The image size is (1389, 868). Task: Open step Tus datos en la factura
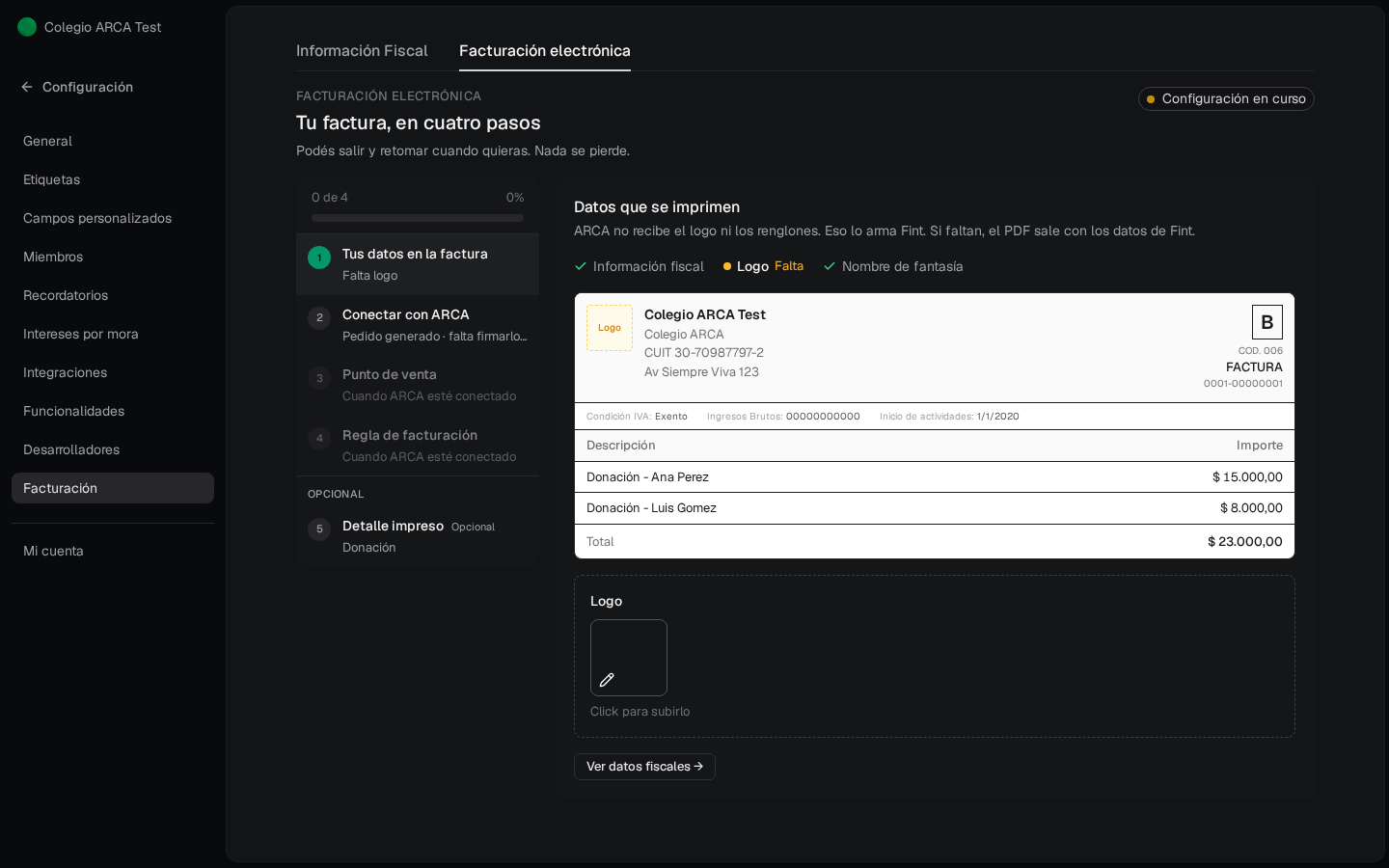pyautogui.click(x=418, y=264)
